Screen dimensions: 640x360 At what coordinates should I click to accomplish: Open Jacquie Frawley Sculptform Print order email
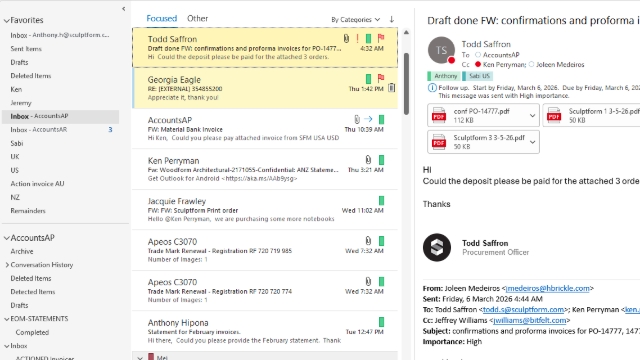(265, 210)
